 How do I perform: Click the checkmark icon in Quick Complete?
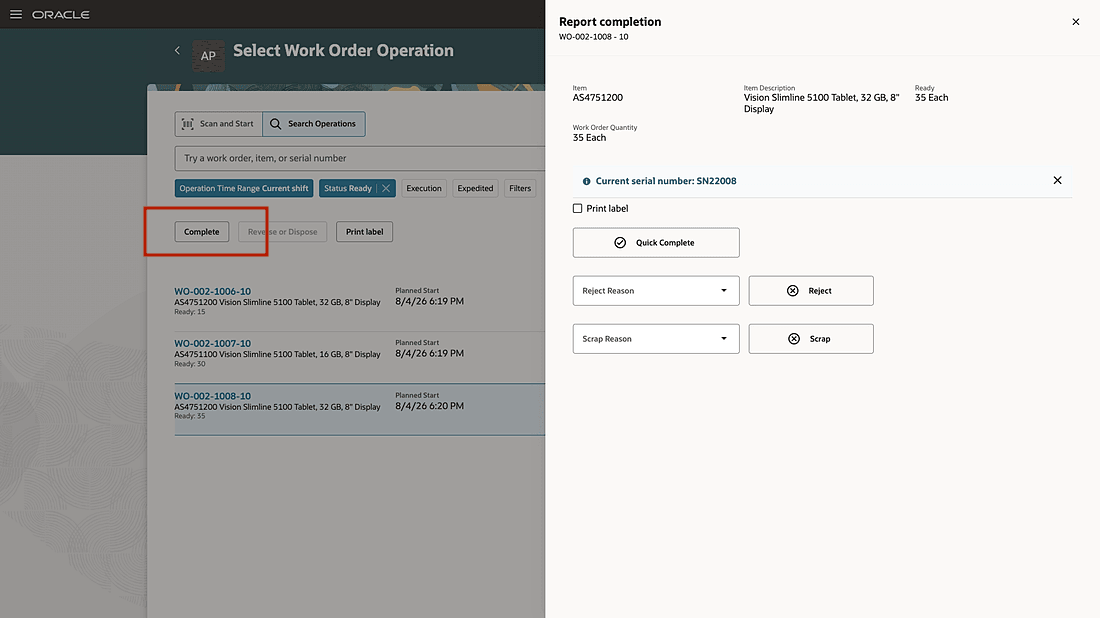coord(620,243)
